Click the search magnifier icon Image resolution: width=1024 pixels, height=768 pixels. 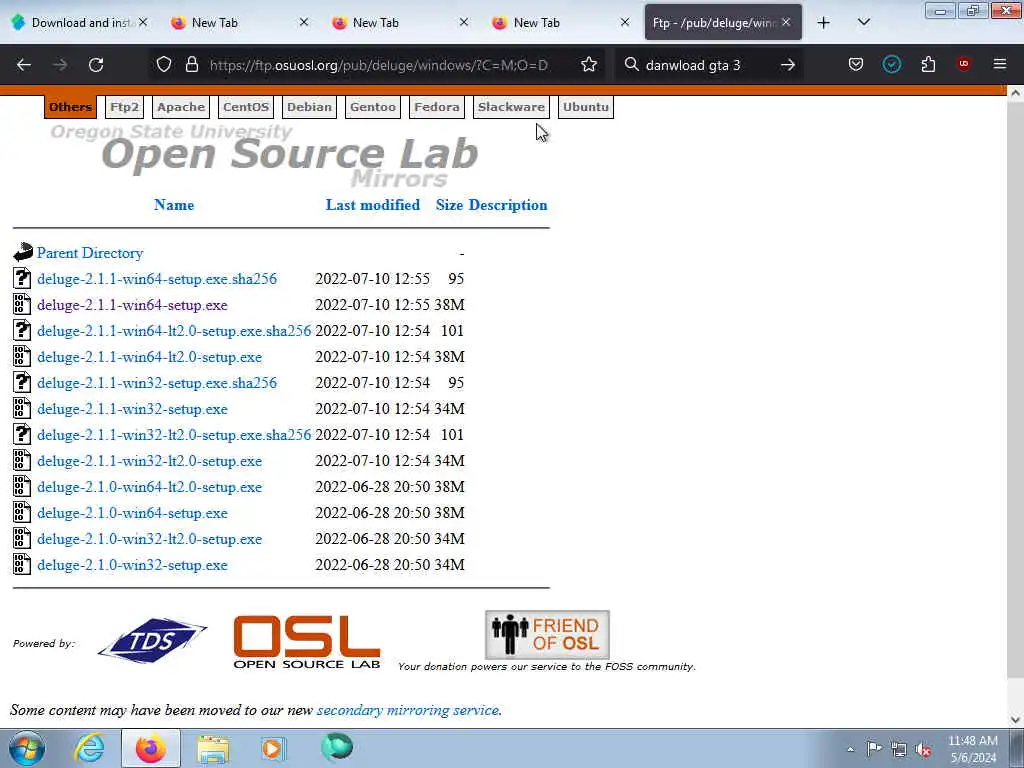point(631,65)
